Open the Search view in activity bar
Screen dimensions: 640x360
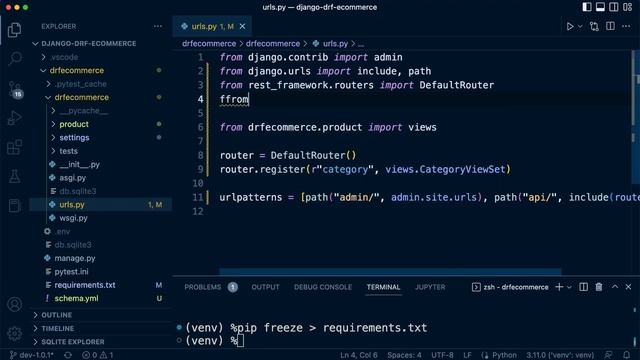[14, 58]
